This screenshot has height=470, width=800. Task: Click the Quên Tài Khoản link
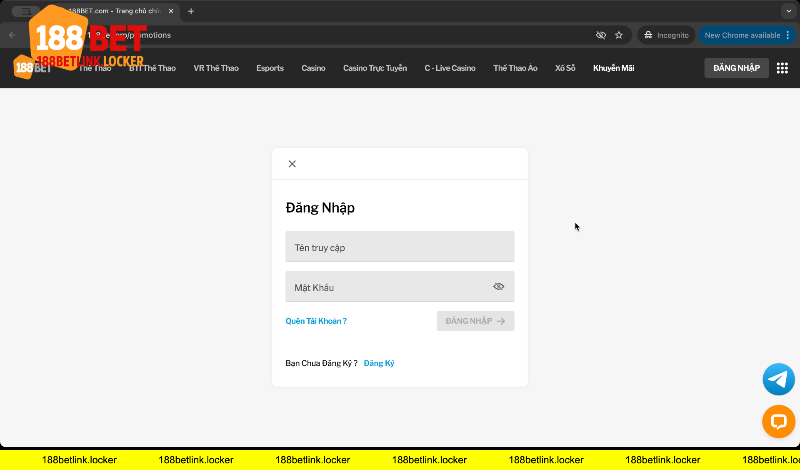pyautogui.click(x=316, y=321)
